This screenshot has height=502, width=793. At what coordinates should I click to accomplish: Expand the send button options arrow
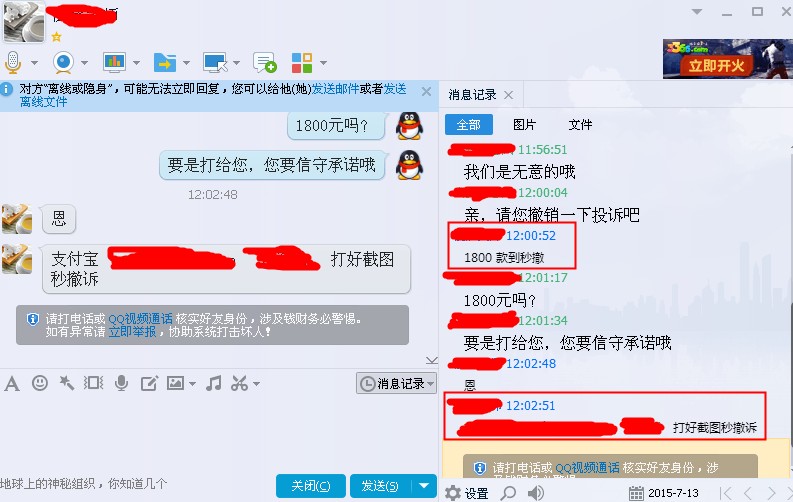pos(424,486)
